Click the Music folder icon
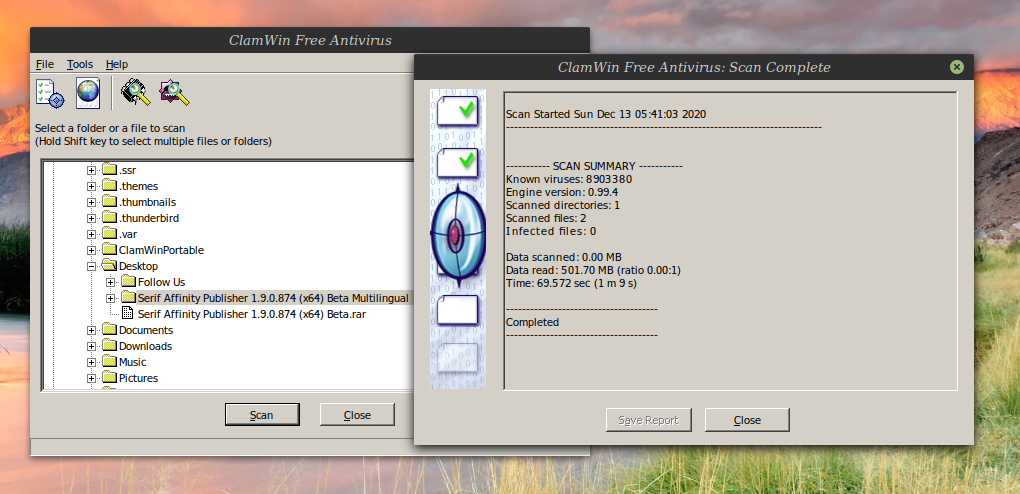 point(109,362)
